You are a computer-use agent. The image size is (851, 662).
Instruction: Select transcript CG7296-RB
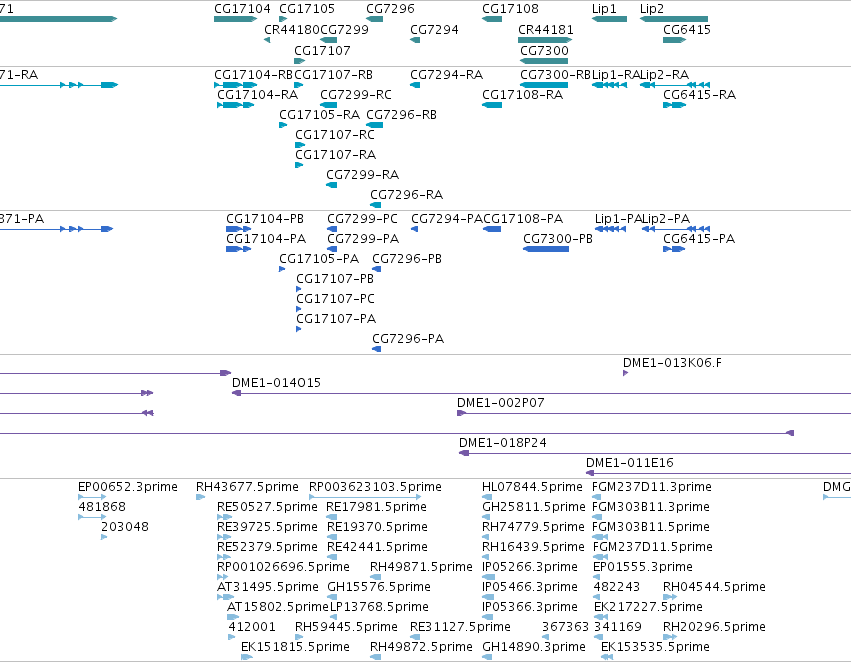point(374,125)
